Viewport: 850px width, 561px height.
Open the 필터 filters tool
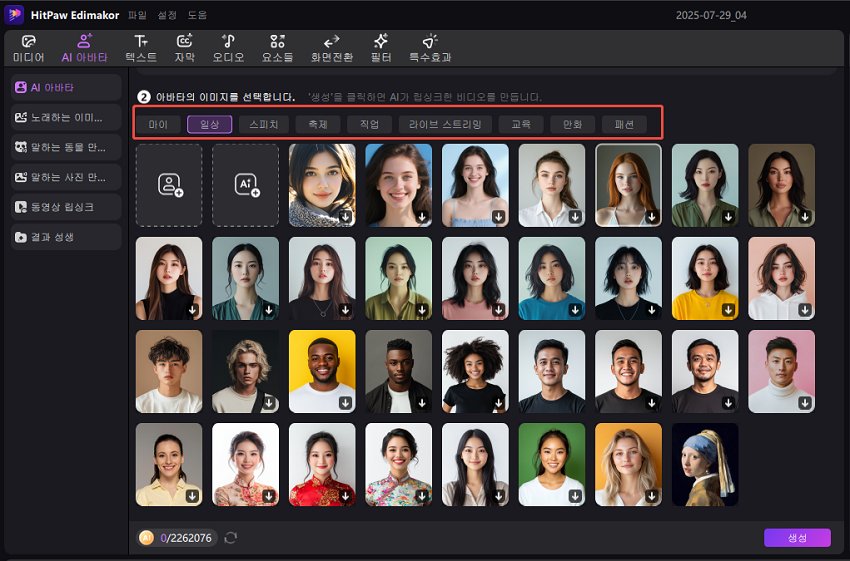pos(381,48)
